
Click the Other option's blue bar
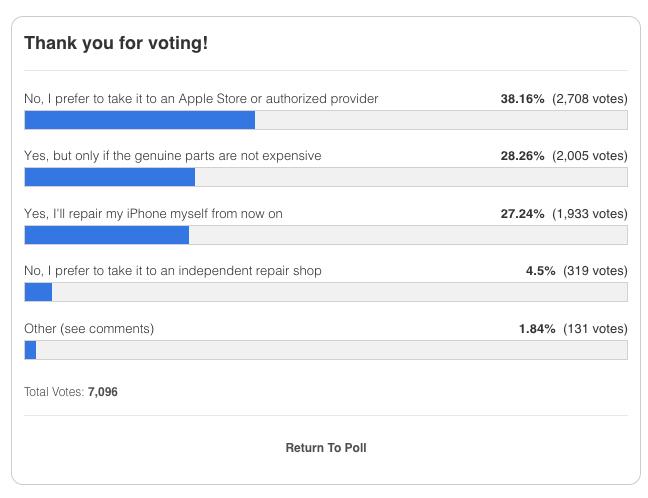(30, 350)
